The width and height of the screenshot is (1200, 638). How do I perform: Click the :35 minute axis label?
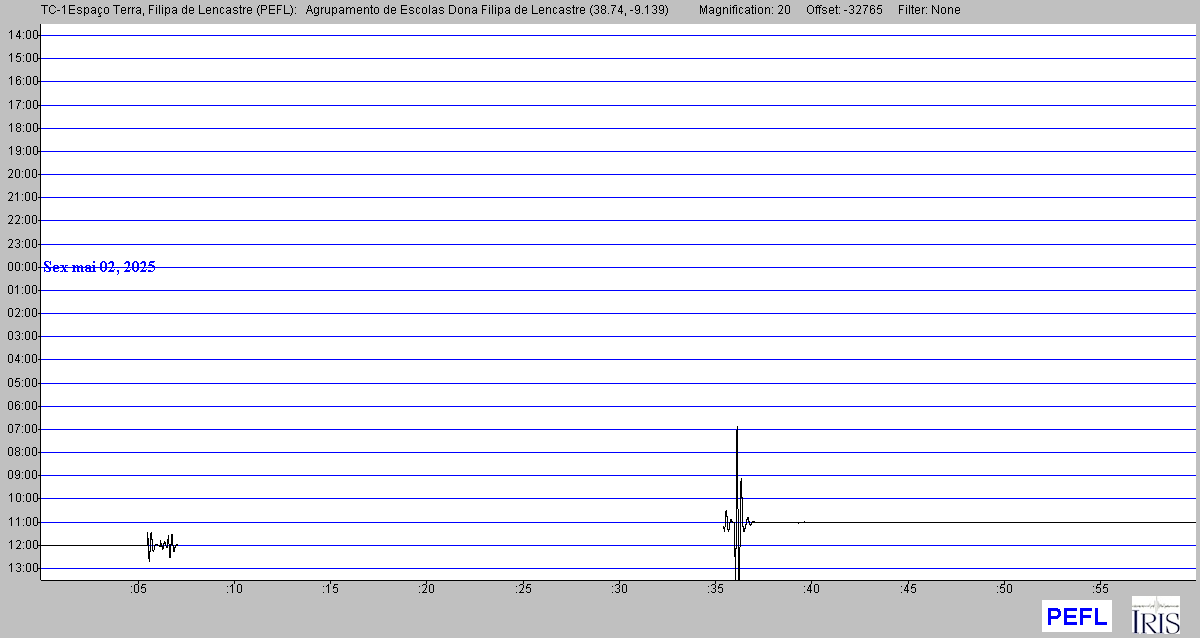[x=715, y=589]
